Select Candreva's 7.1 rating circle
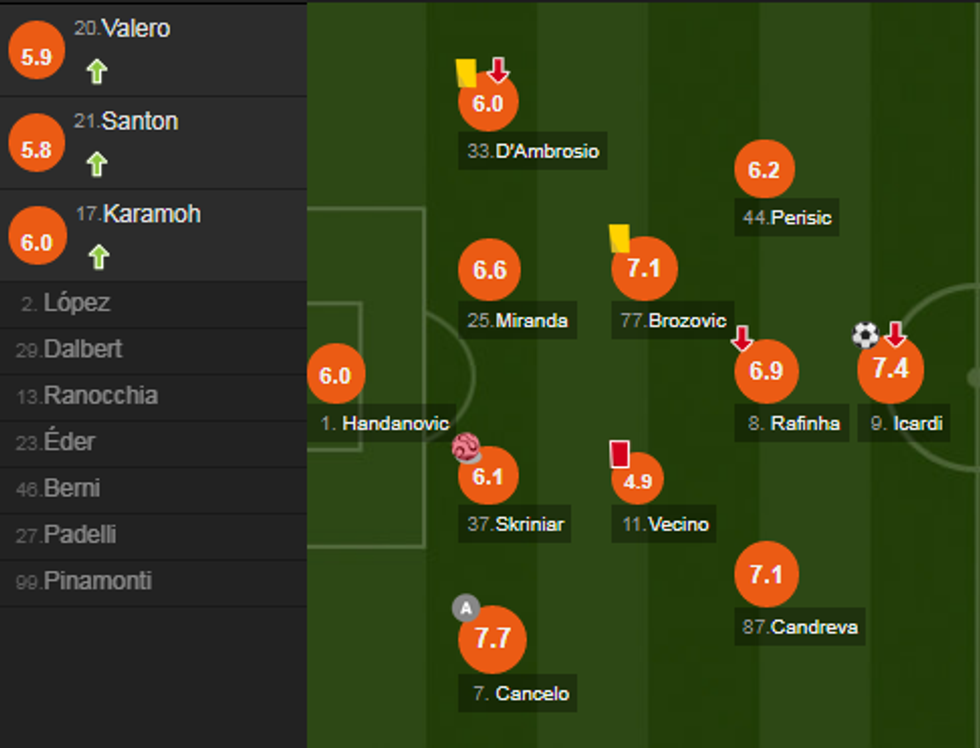The height and width of the screenshot is (748, 980). click(x=766, y=575)
